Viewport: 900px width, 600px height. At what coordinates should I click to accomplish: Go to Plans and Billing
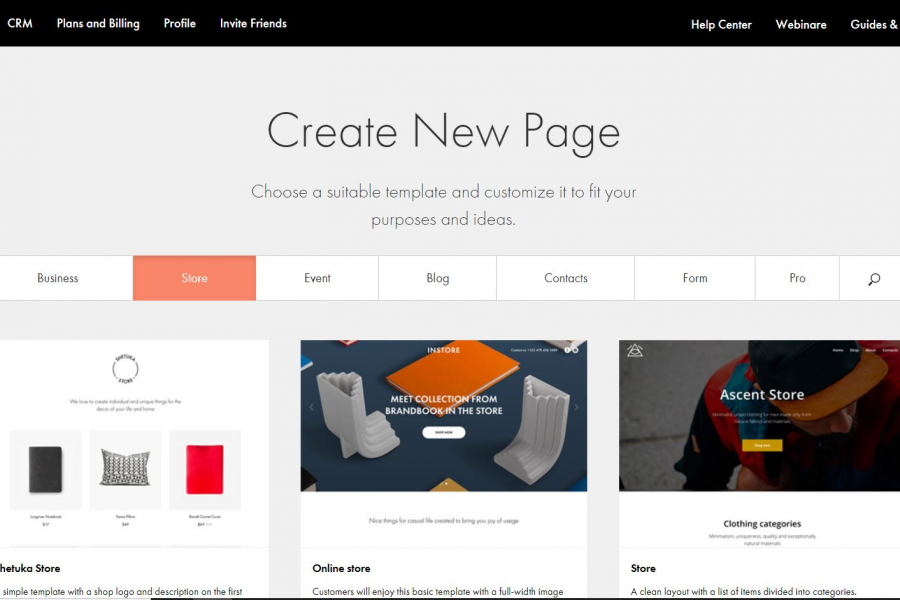(x=98, y=24)
